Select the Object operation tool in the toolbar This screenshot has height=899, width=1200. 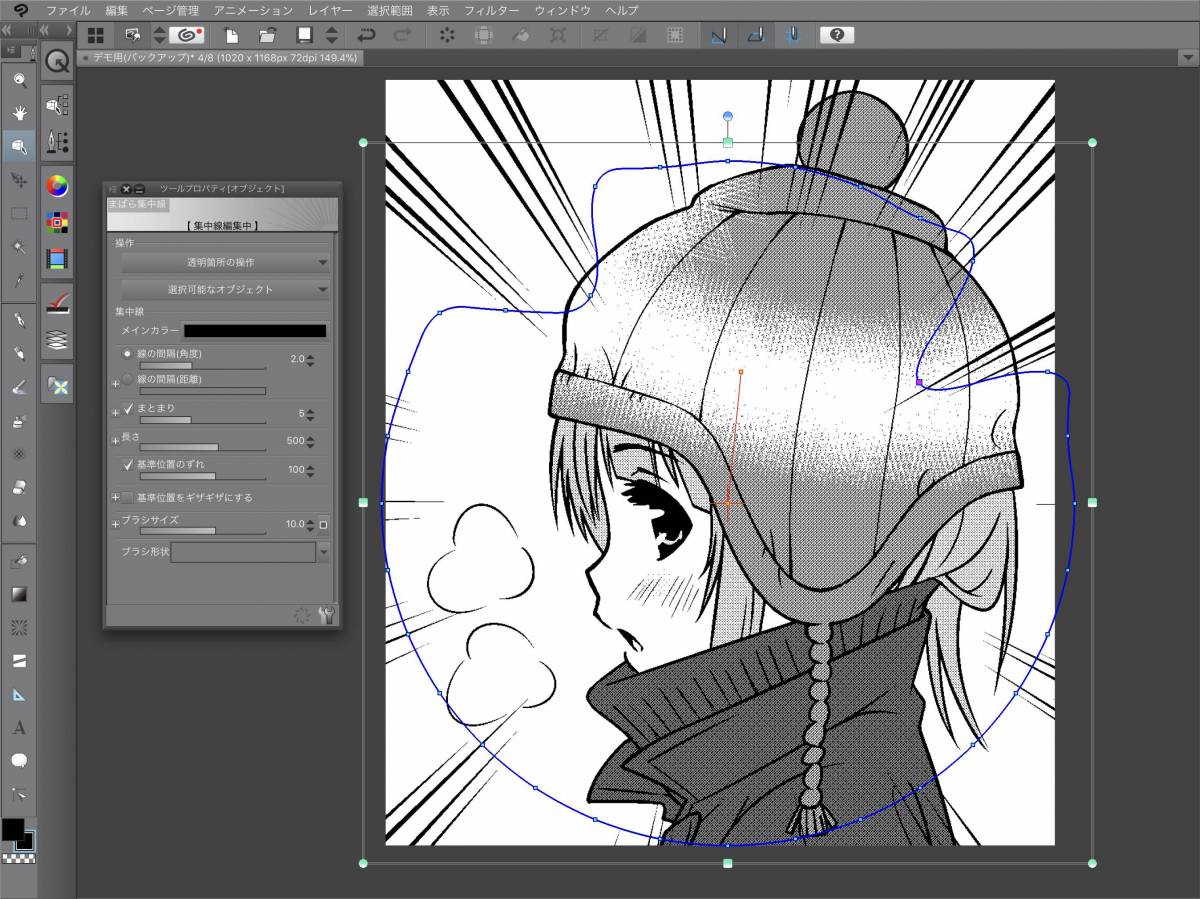pos(18,145)
